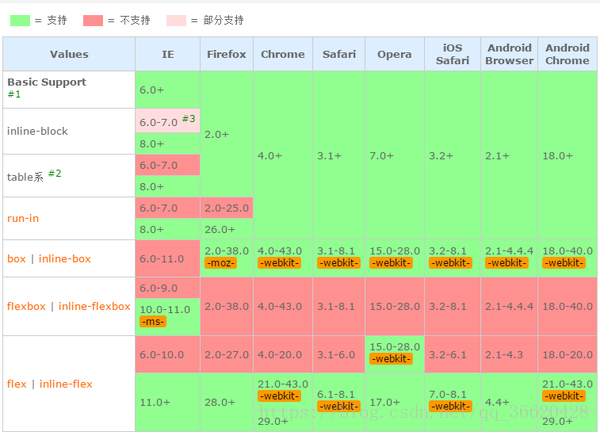The width and height of the screenshot is (600, 432).
Task: Click the IE 6.0+ Basic Support cell
Action: (x=168, y=90)
